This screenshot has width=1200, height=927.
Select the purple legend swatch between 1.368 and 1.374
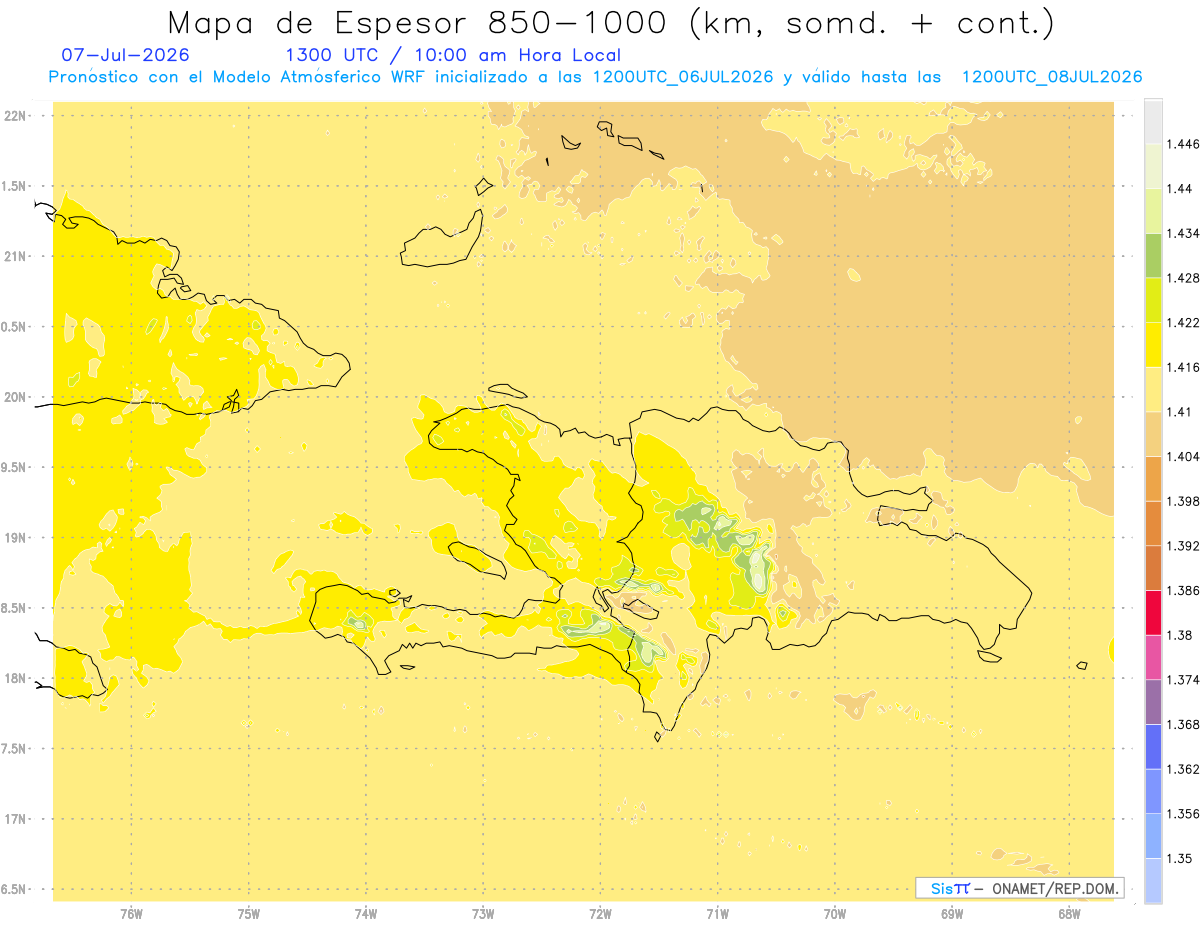tap(1153, 702)
